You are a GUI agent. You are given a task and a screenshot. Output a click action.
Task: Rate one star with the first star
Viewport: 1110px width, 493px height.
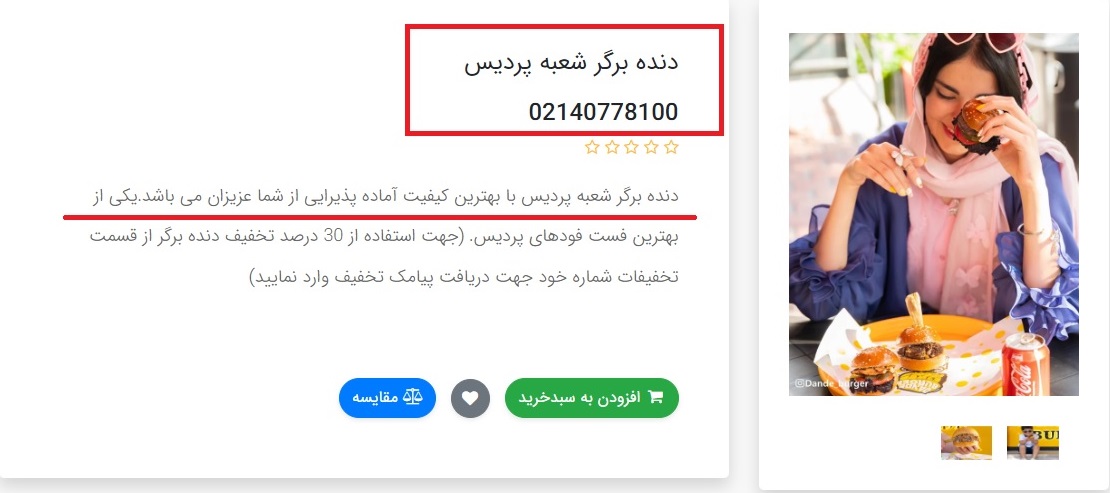click(x=672, y=147)
